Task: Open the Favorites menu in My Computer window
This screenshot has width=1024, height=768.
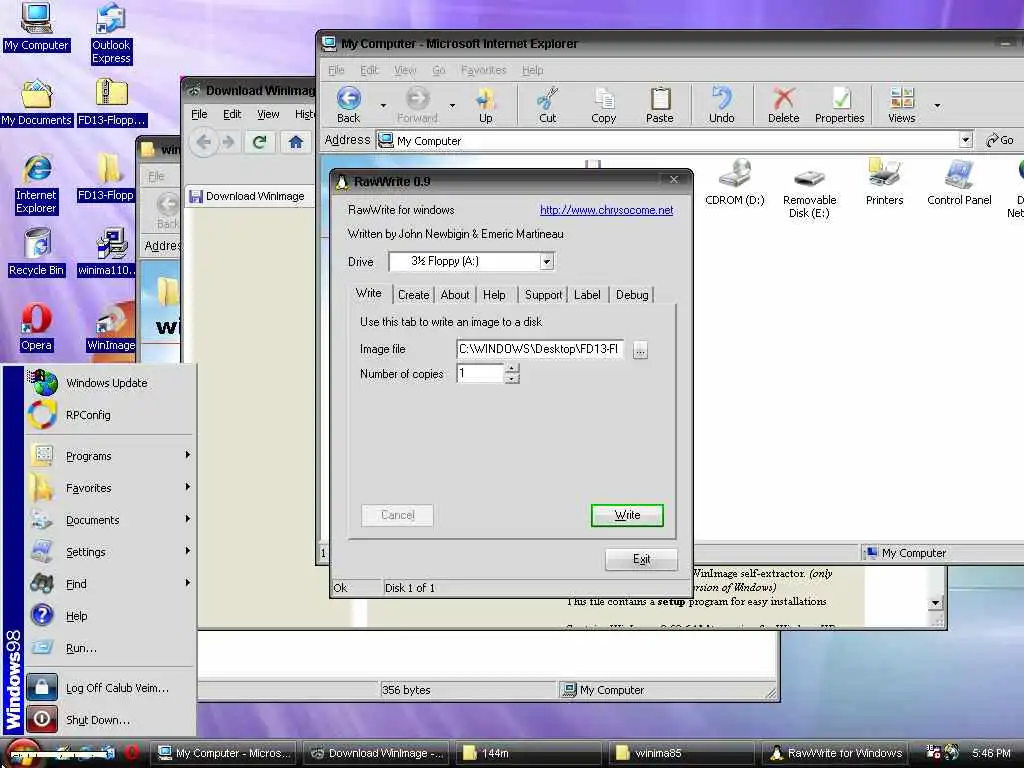Action: point(483,71)
